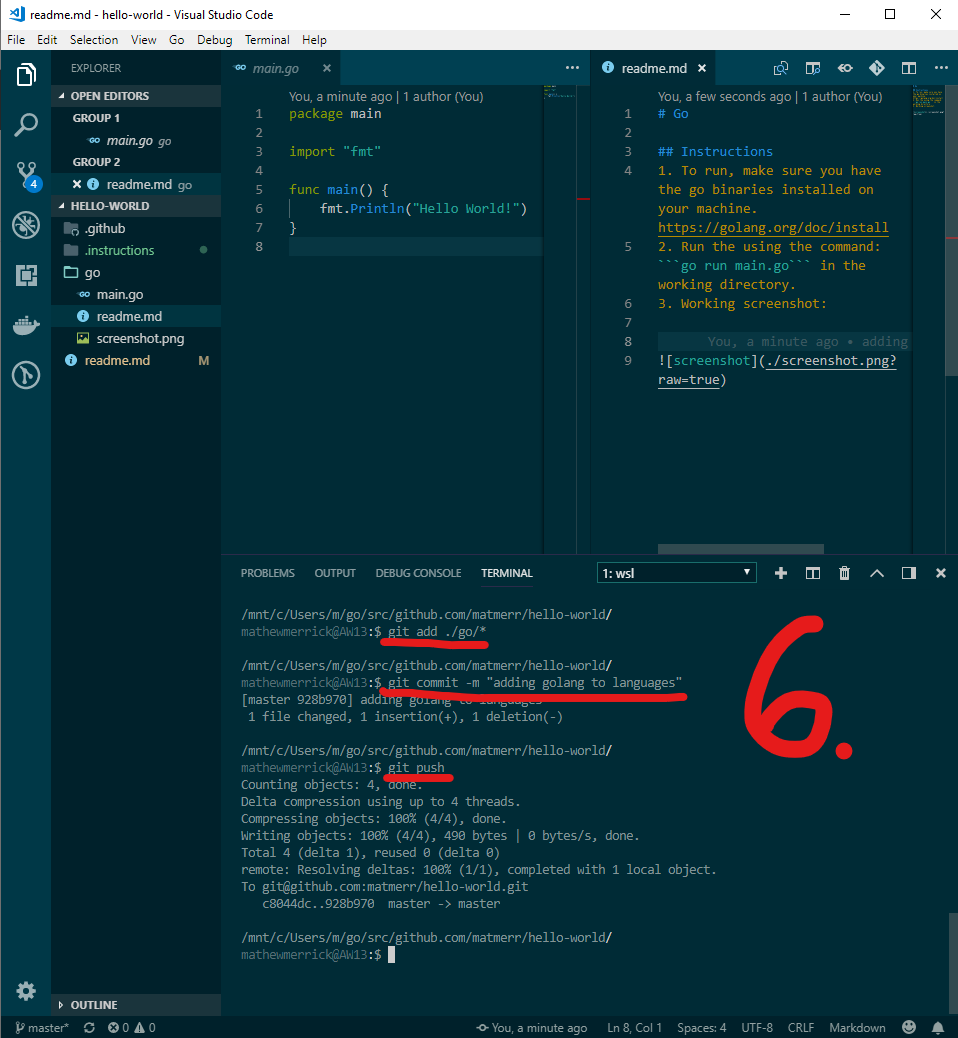
Task: Open the Explorer view in activity bar
Action: 26,74
